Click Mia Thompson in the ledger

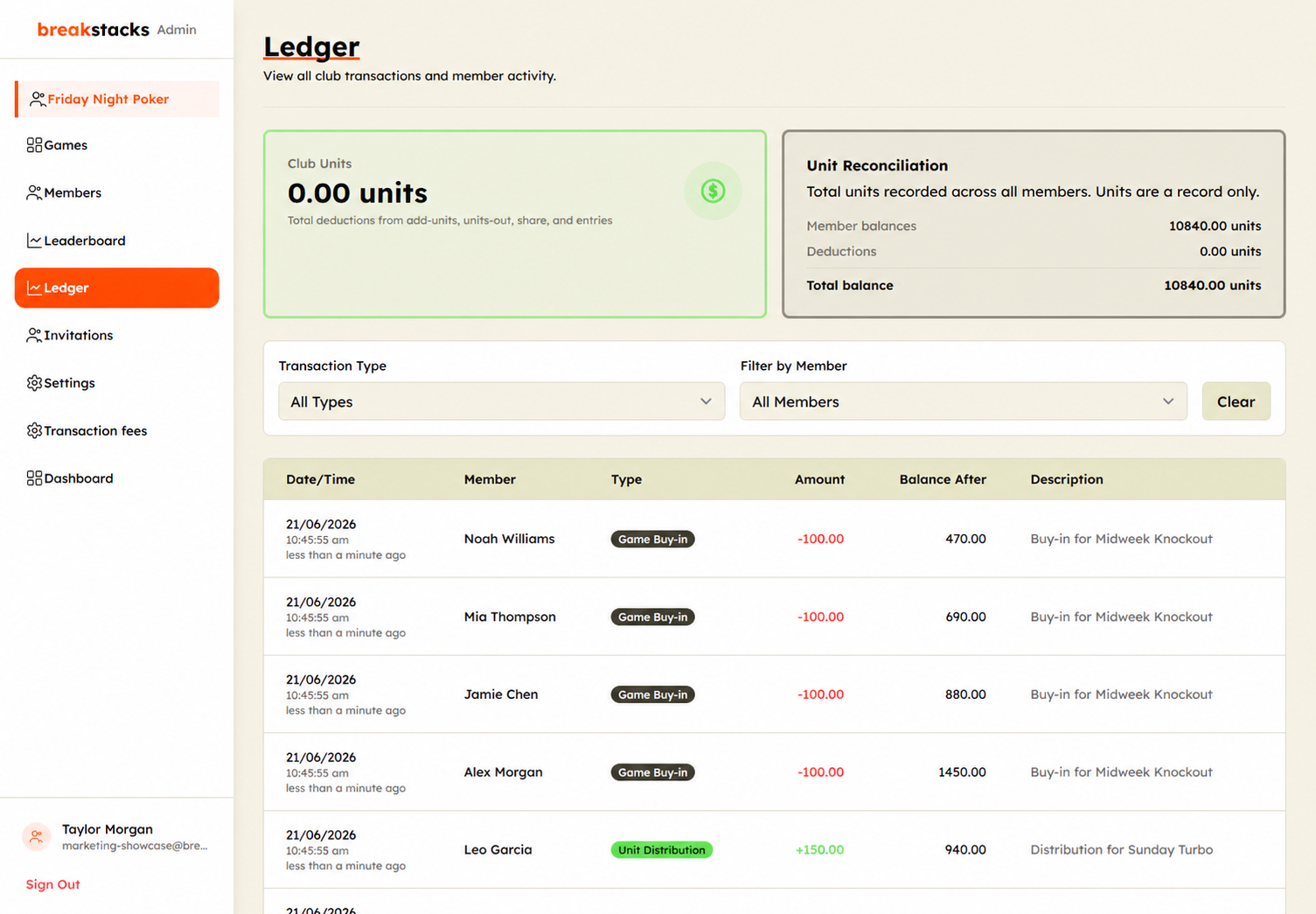click(510, 617)
